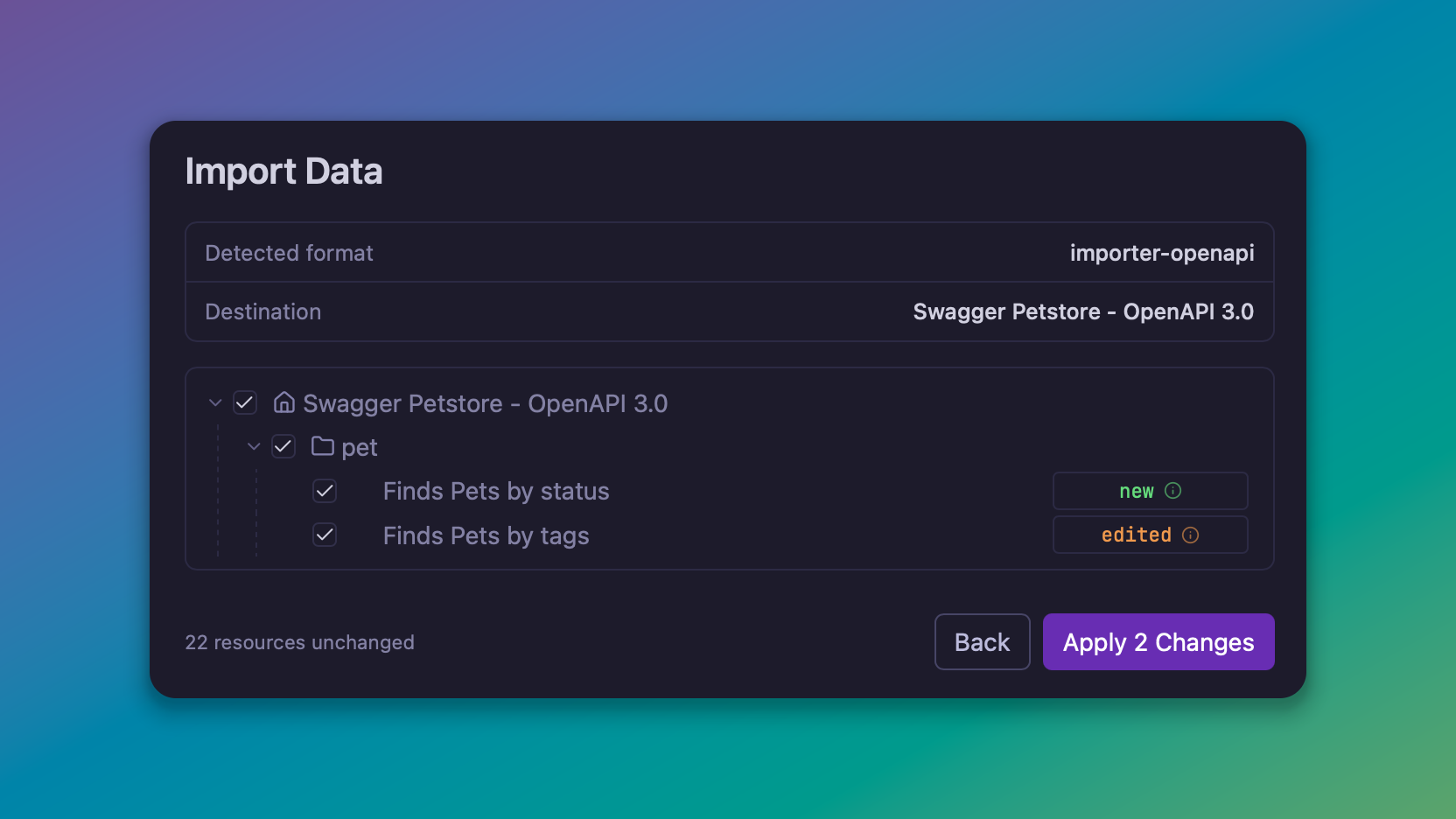1456x819 pixels.
Task: Click the green new status badge
Action: pyautogui.click(x=1151, y=491)
